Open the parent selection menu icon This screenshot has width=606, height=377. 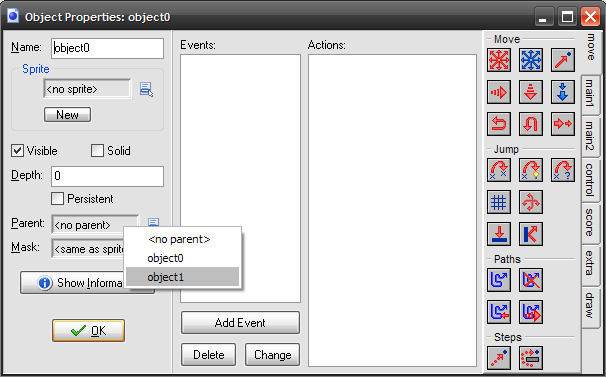[153, 222]
